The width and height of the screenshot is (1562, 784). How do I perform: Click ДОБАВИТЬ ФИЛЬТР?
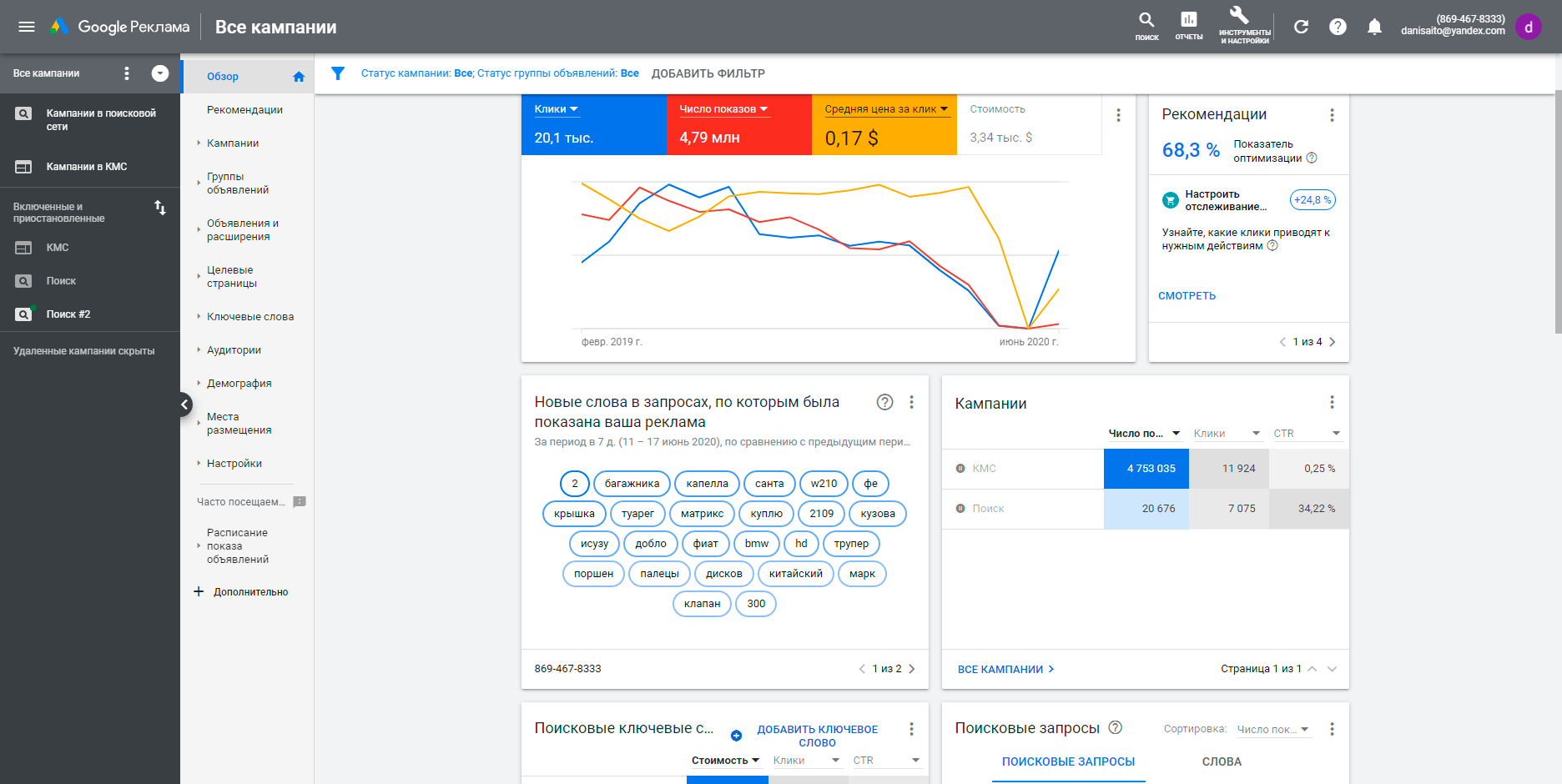(x=708, y=73)
